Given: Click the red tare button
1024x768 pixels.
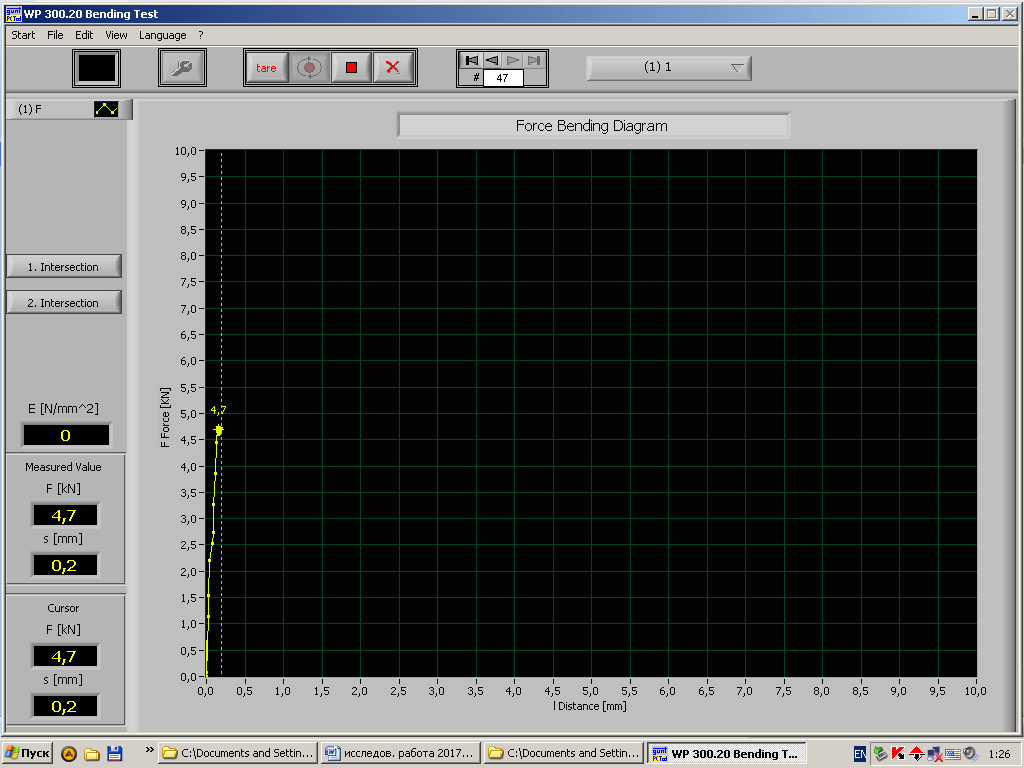Looking at the screenshot, I should (x=266, y=67).
